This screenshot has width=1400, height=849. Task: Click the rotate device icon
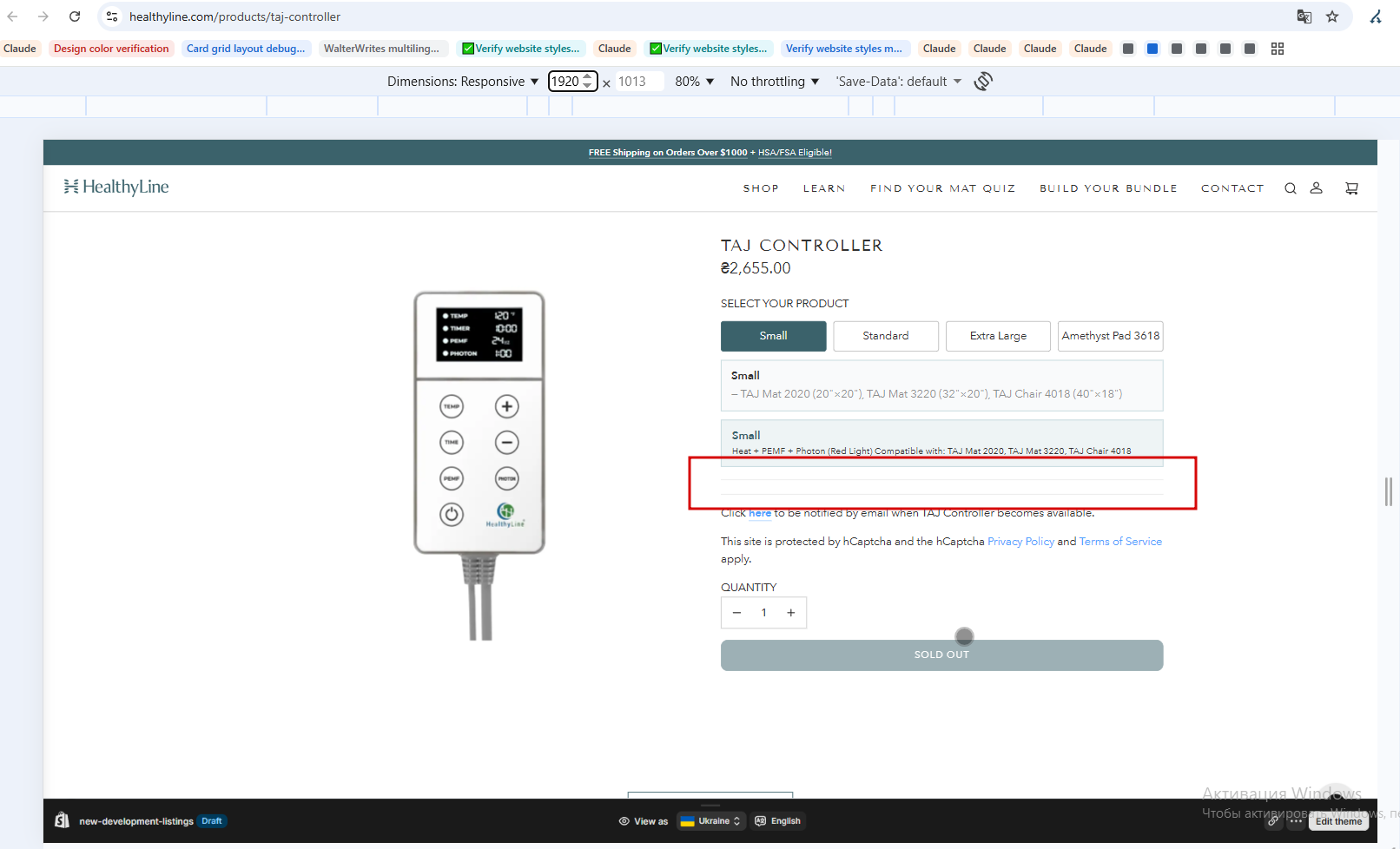click(x=983, y=82)
